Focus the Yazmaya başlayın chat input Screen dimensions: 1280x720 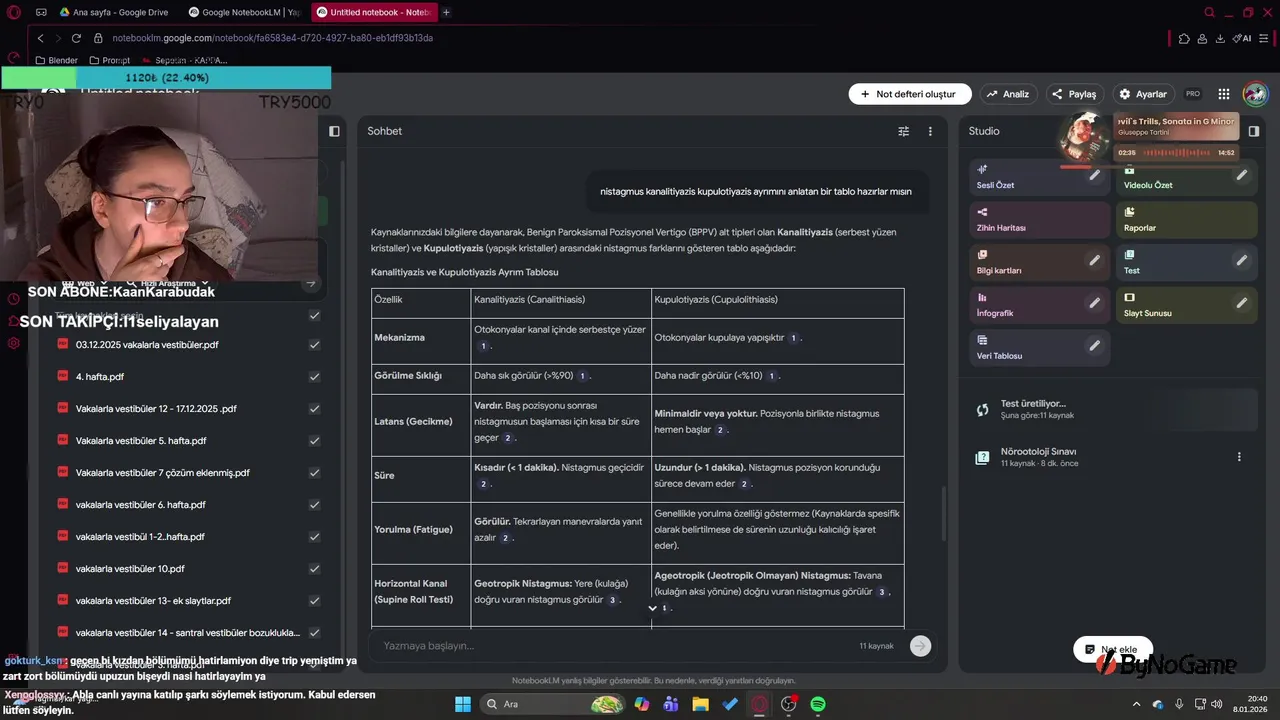(x=610, y=646)
